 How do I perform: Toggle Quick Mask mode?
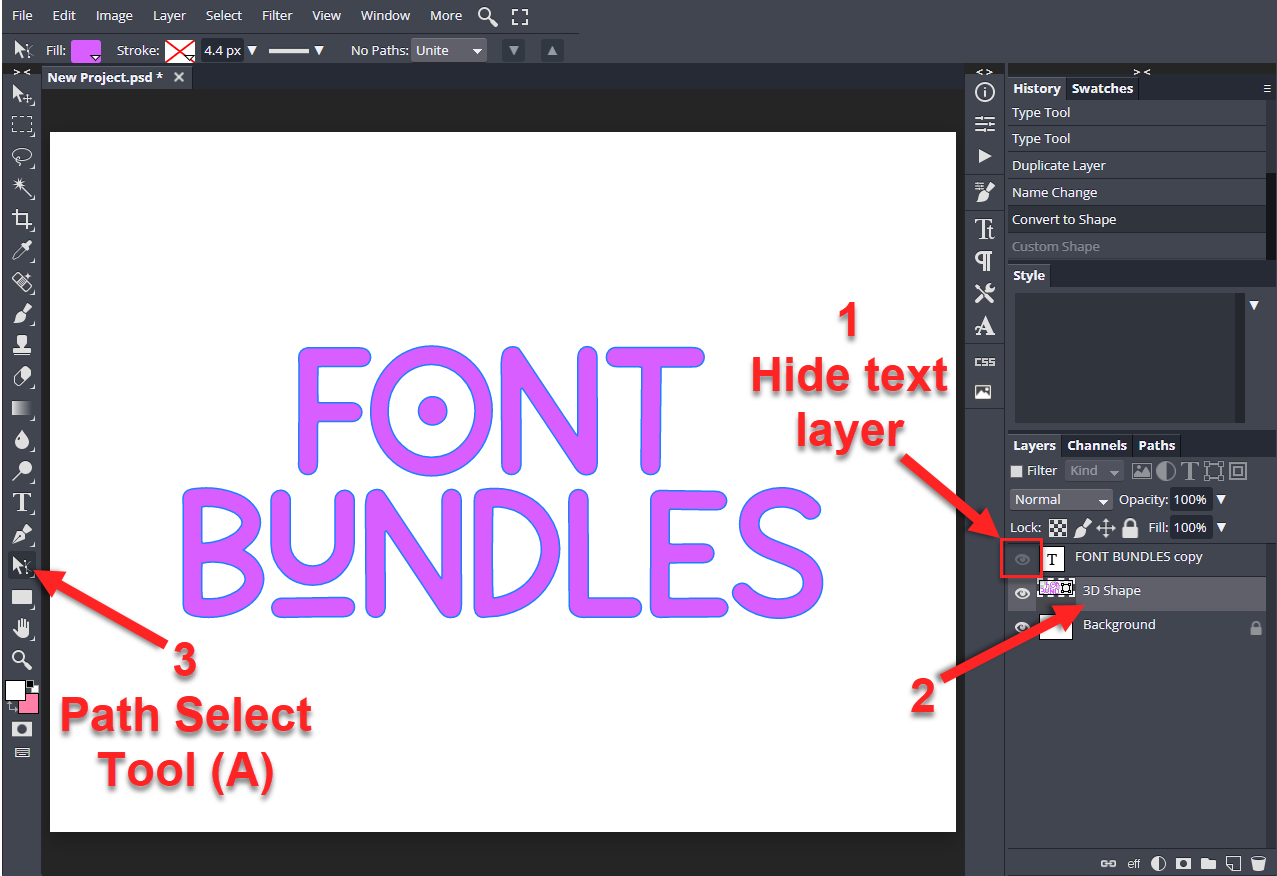coord(21,729)
